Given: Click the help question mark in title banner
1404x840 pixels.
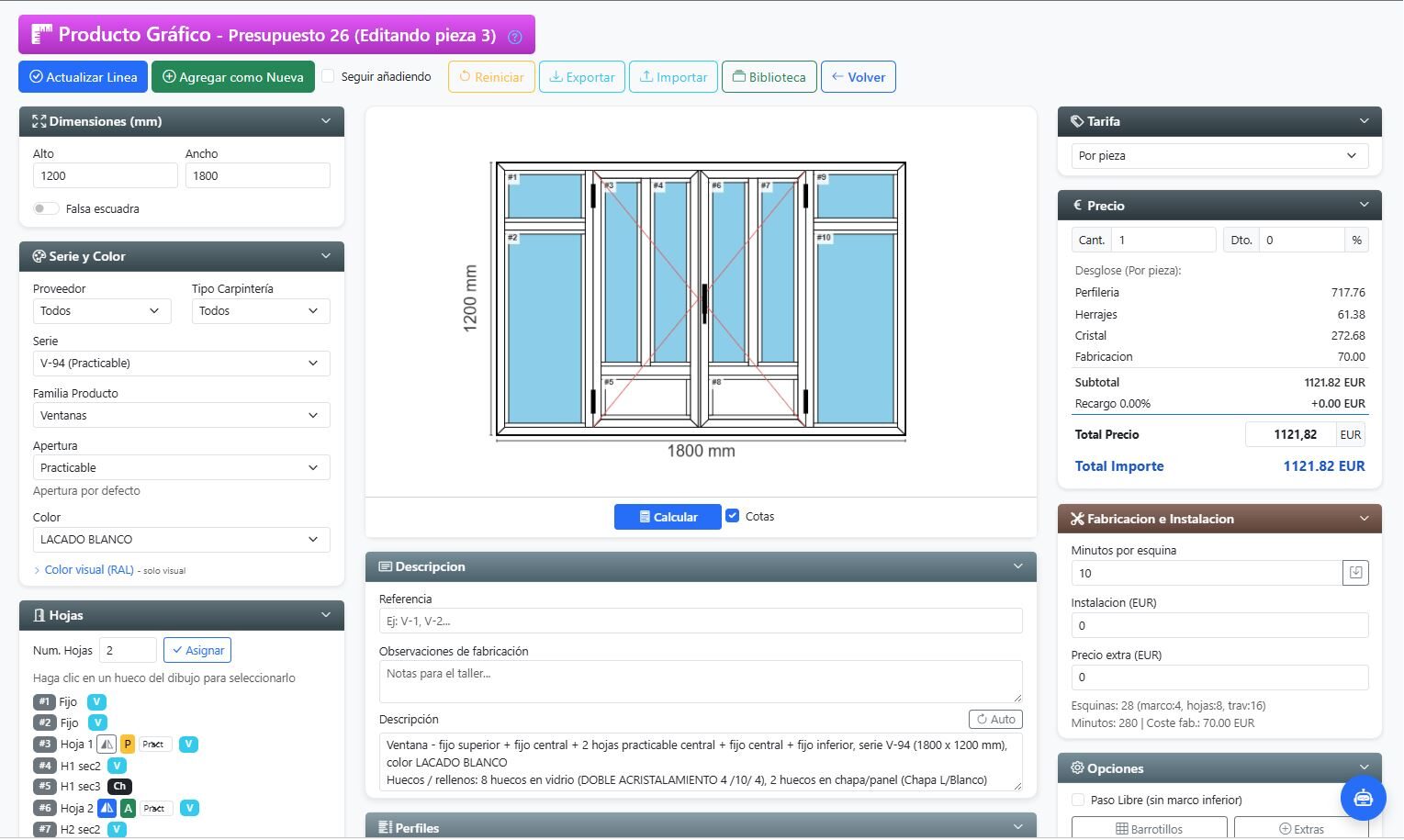Looking at the screenshot, I should pyautogui.click(x=515, y=37).
